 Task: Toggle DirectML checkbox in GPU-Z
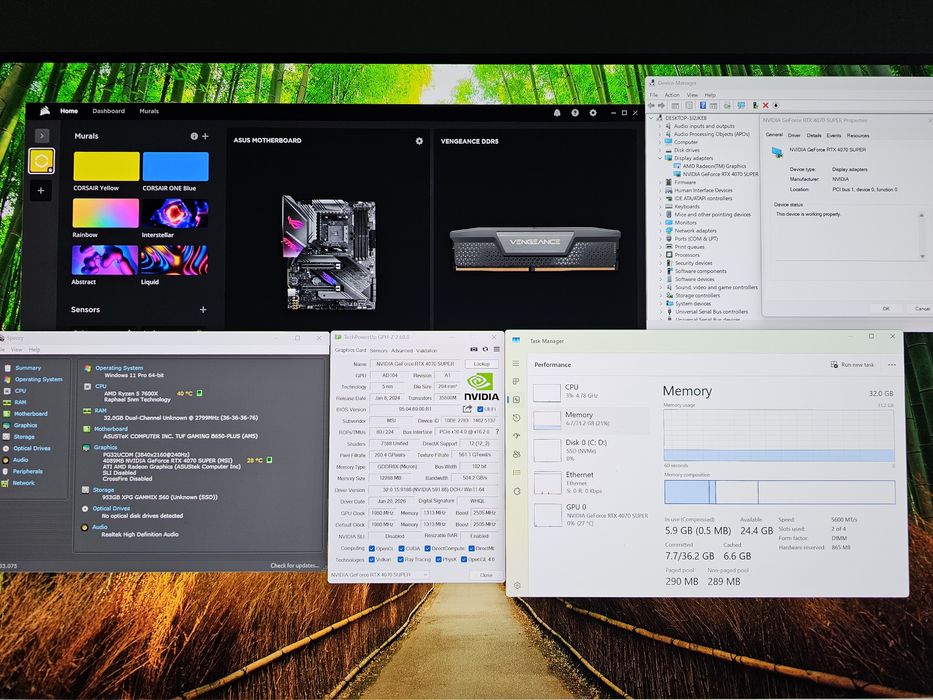coord(471,549)
